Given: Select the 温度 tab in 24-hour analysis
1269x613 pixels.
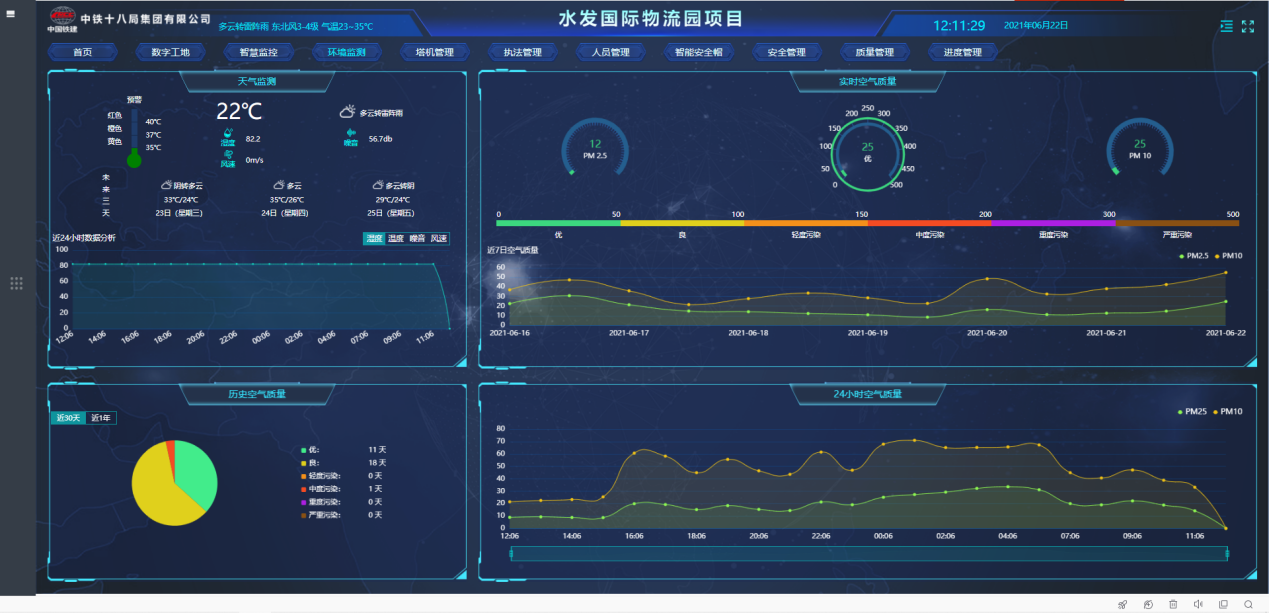Looking at the screenshot, I should click(373, 239).
